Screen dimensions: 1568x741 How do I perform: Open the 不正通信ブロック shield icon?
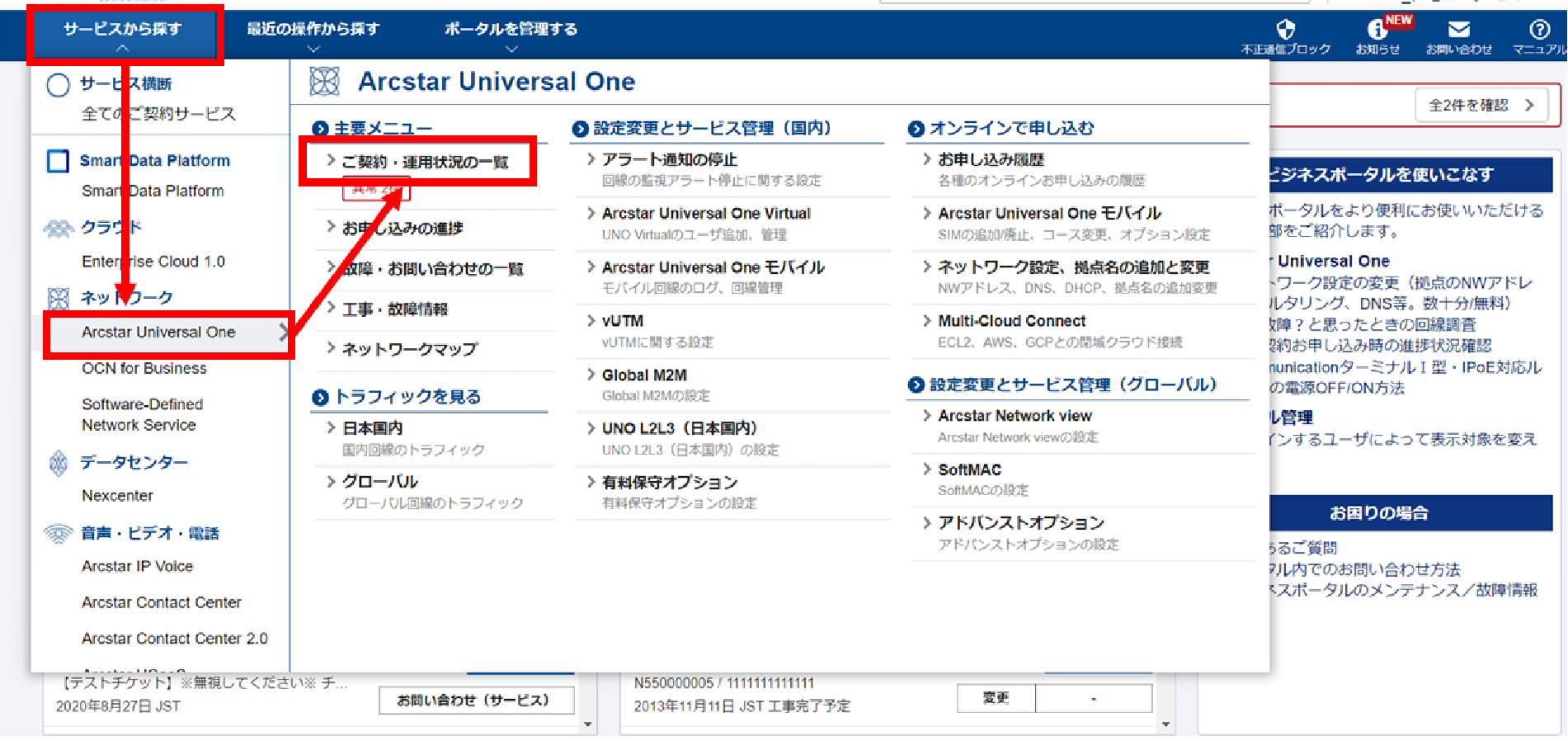click(x=1285, y=30)
